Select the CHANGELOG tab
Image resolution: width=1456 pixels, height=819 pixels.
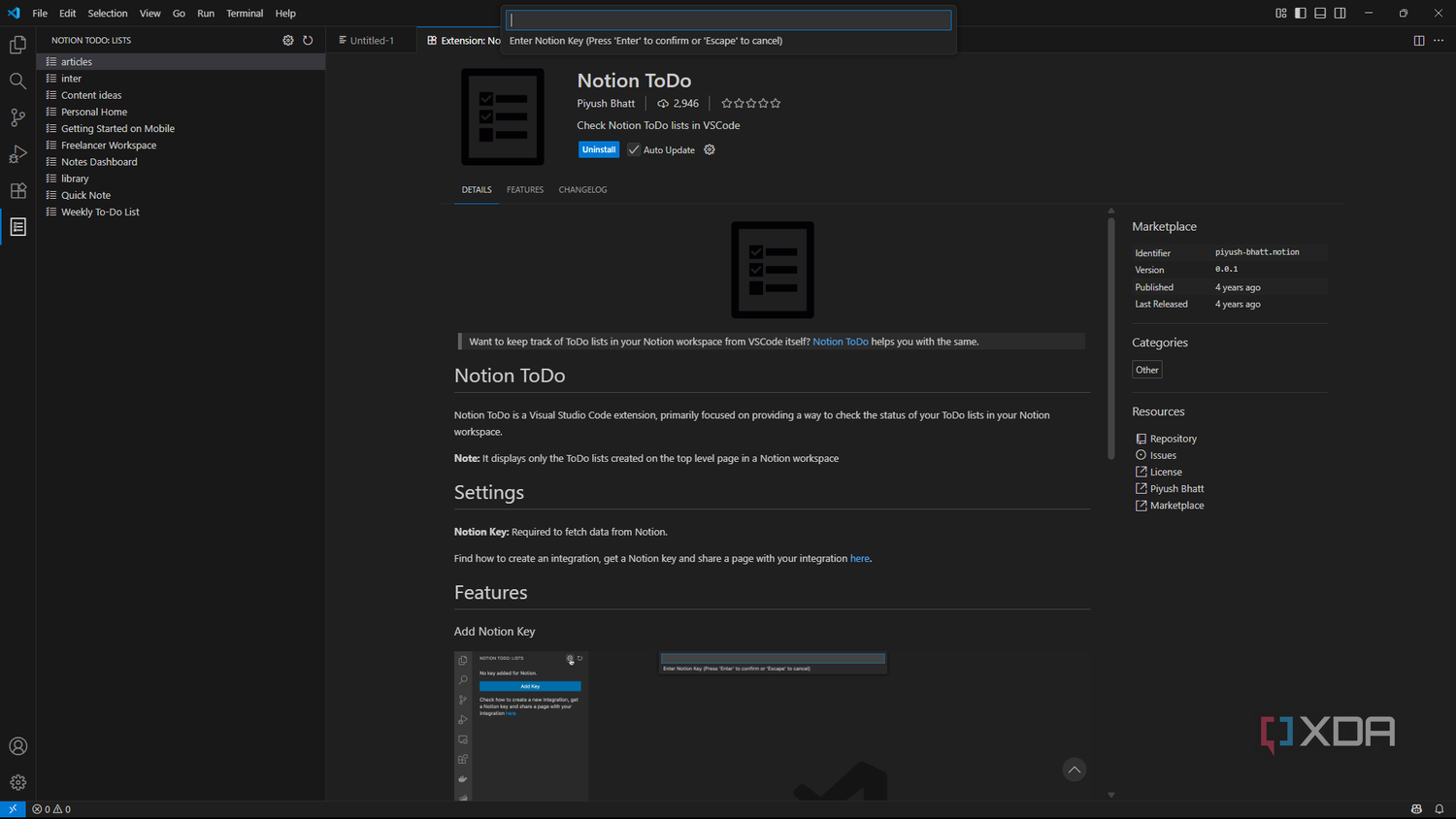point(582,190)
